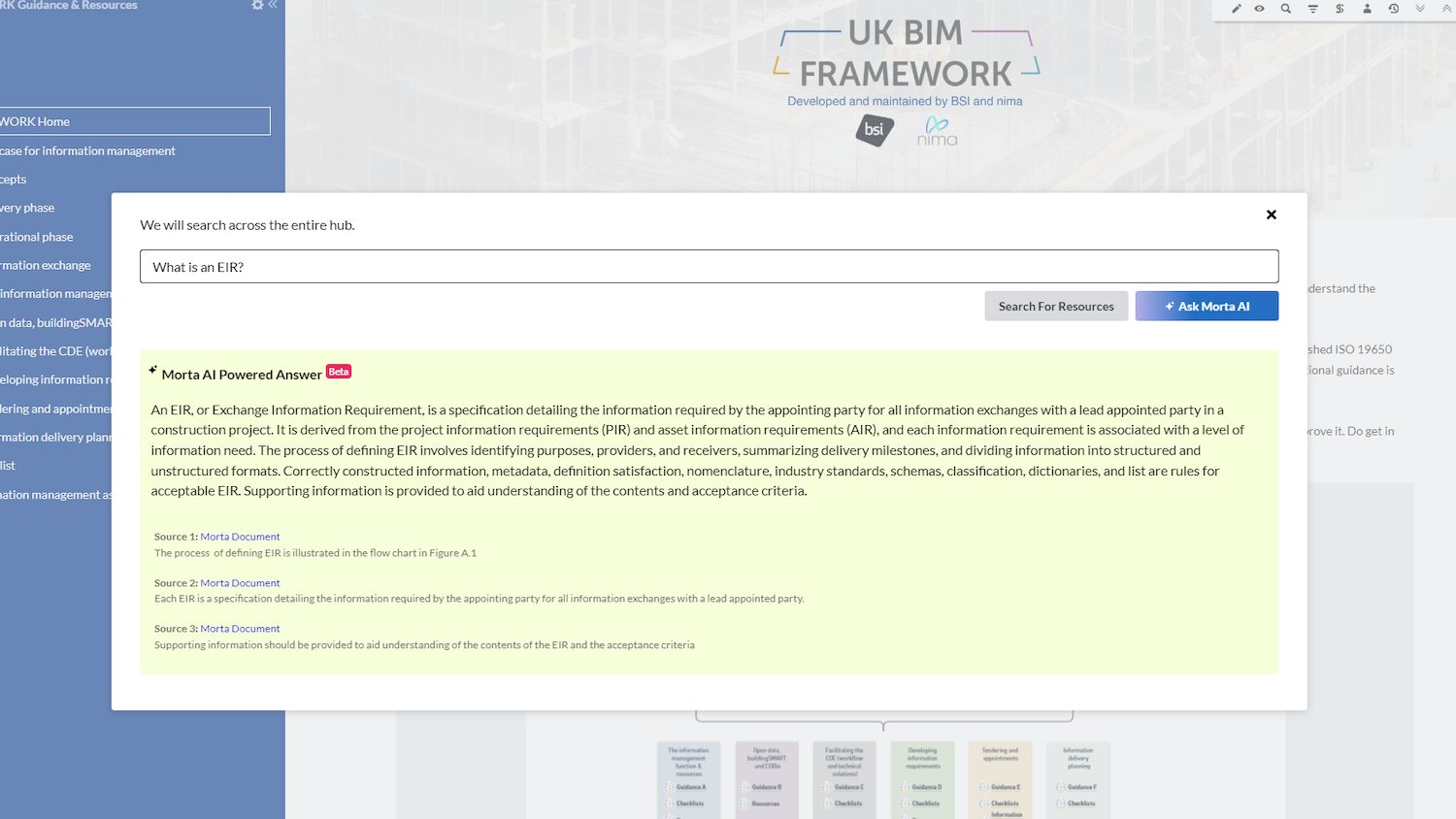The height and width of the screenshot is (819, 1456).
Task: Collapse the sidebar with the double-left chevron
Action: pyautogui.click(x=272, y=5)
